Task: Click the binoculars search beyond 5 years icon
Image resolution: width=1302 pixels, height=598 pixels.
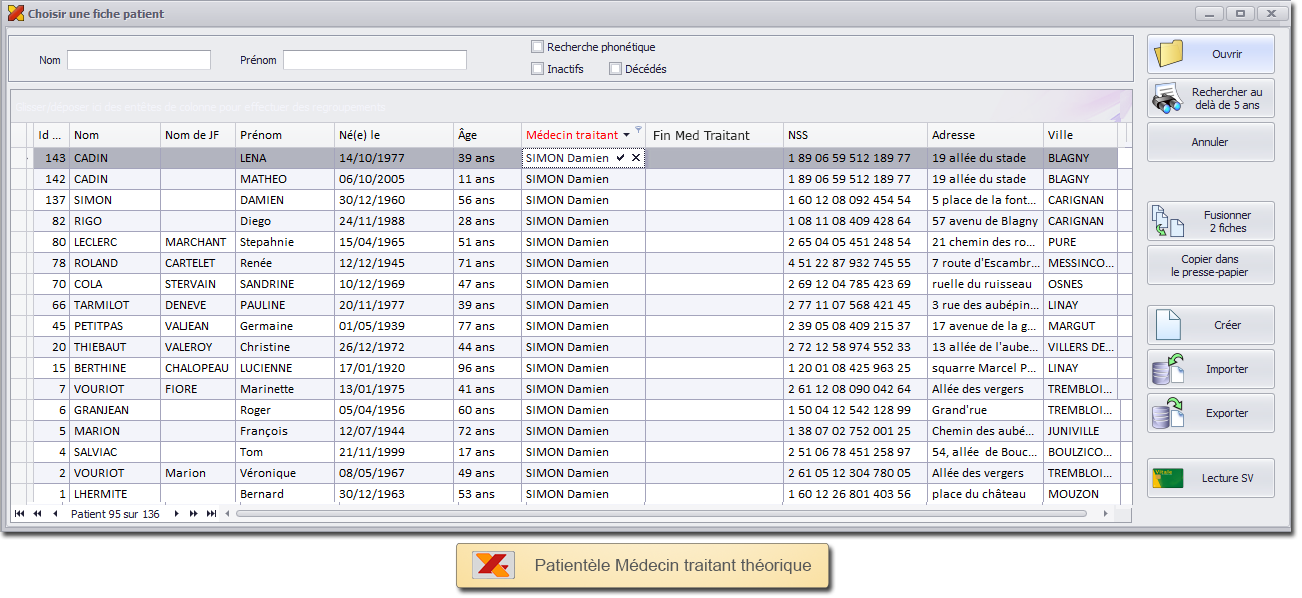Action: point(1167,98)
